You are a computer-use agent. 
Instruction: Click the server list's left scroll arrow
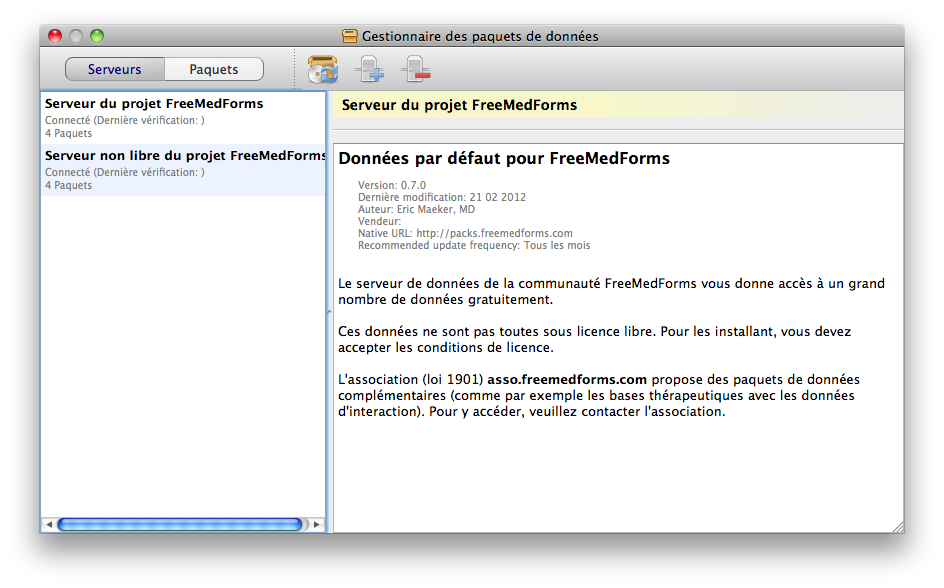(49, 524)
